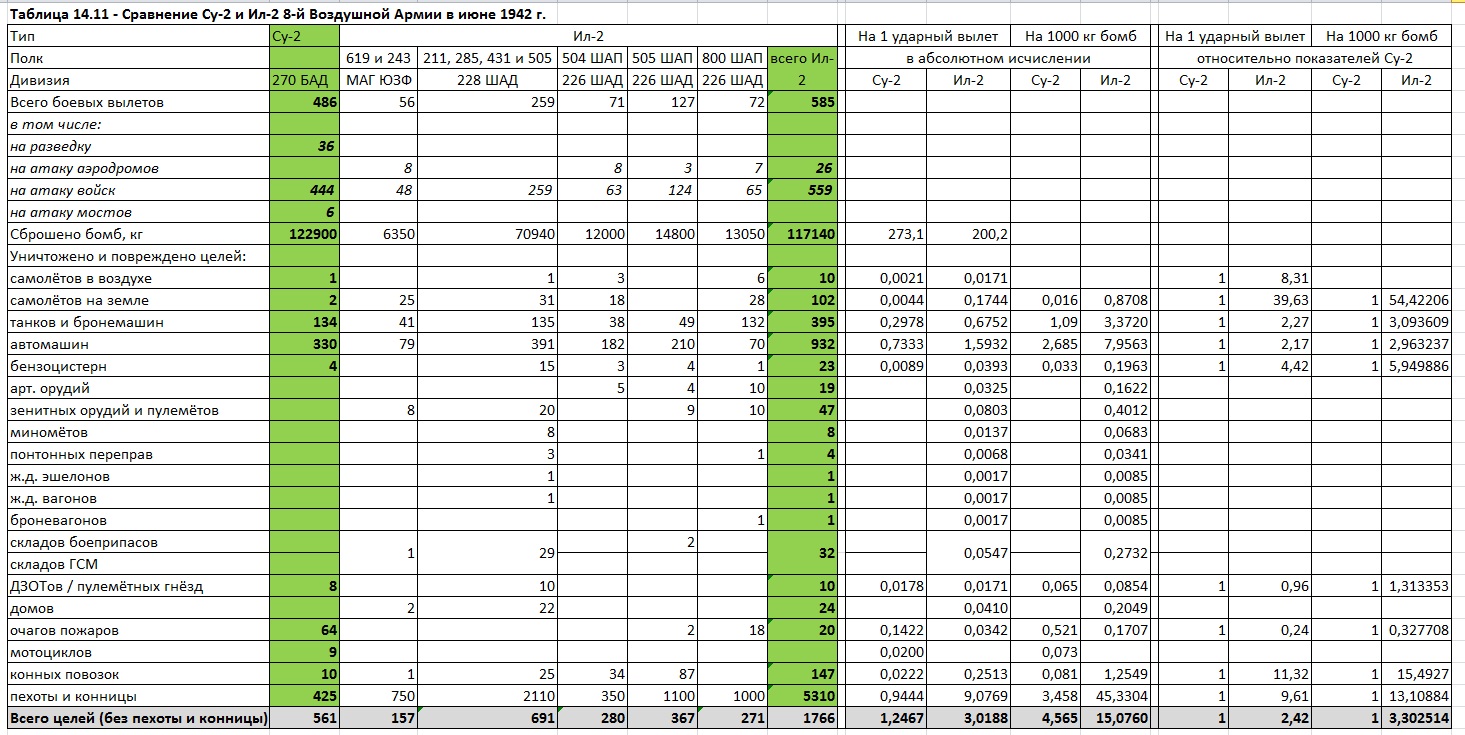The image size is (1465, 735).
Task: Click Su-2 troop attack value 444
Action: coord(305,190)
